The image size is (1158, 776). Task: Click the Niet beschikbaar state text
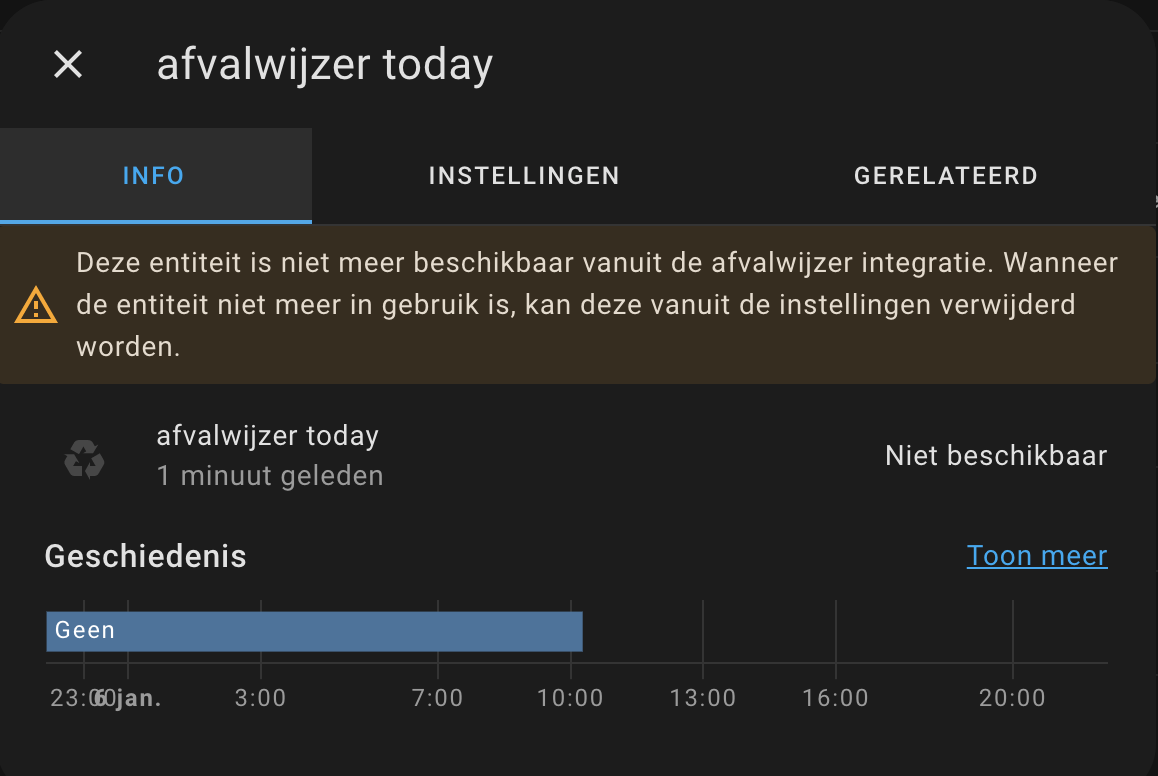coord(995,455)
